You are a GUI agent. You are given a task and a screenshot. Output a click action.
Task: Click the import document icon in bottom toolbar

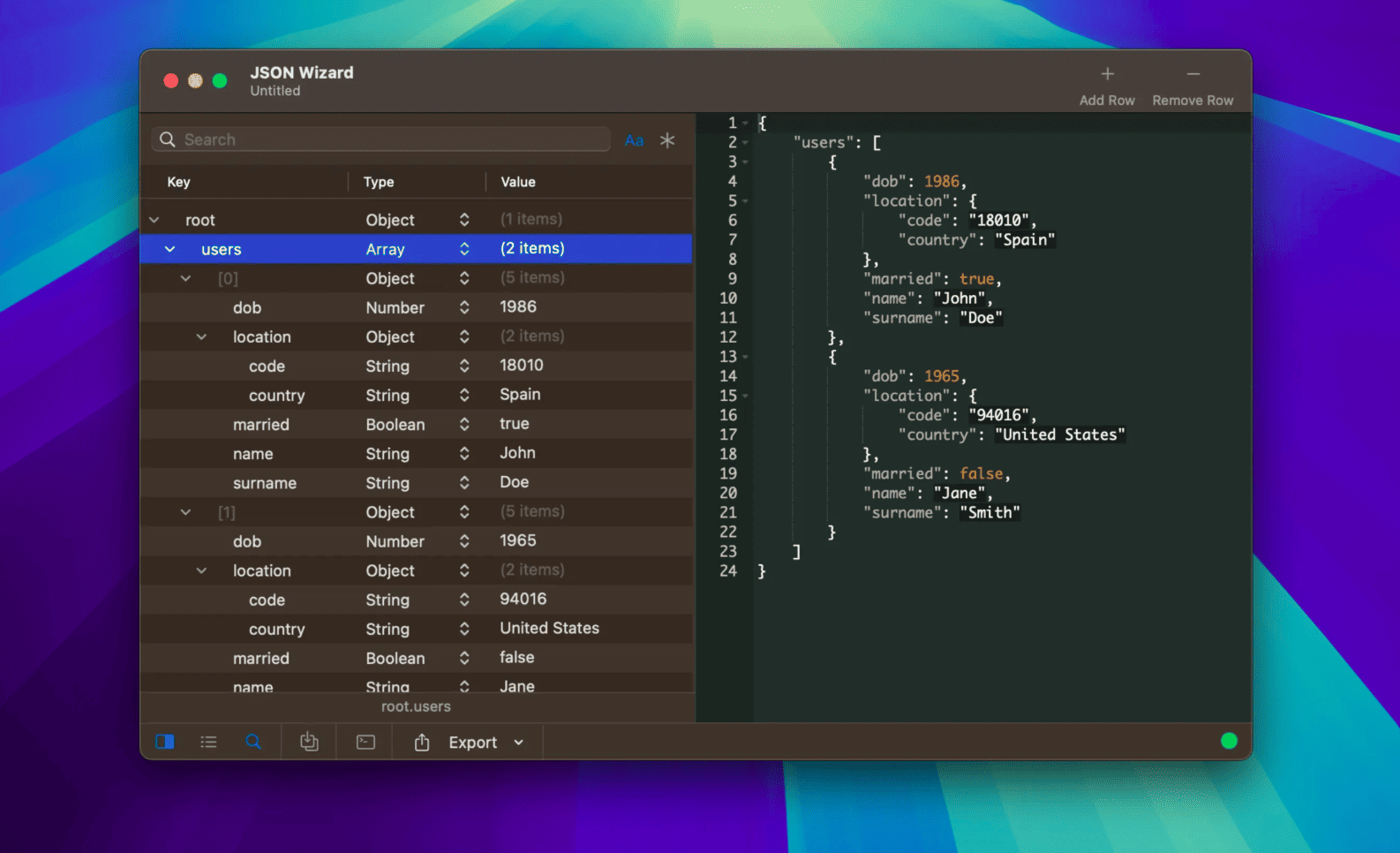point(309,742)
